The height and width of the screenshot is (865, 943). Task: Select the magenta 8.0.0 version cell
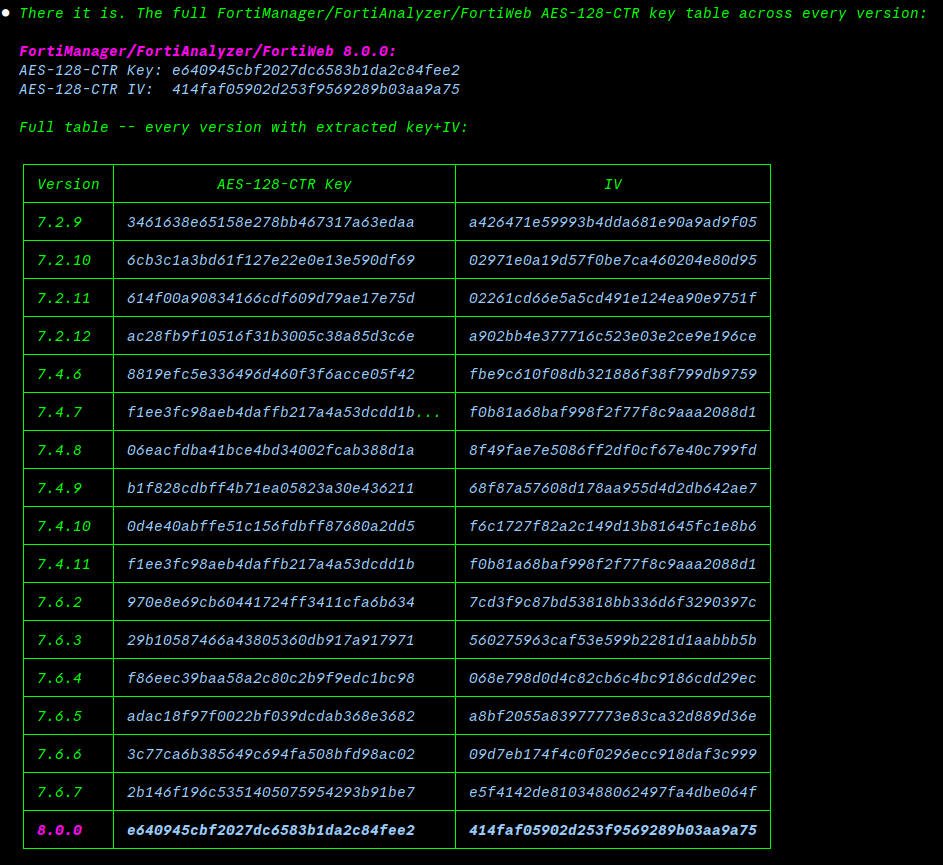click(x=60, y=830)
